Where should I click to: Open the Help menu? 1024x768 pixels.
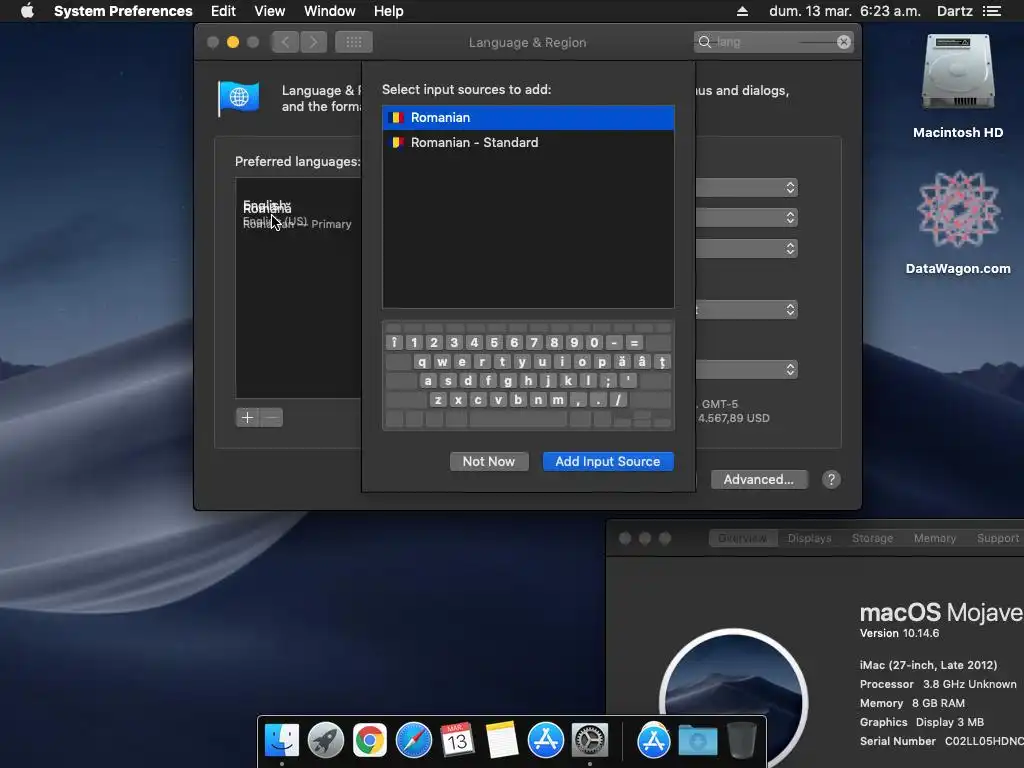point(389,11)
